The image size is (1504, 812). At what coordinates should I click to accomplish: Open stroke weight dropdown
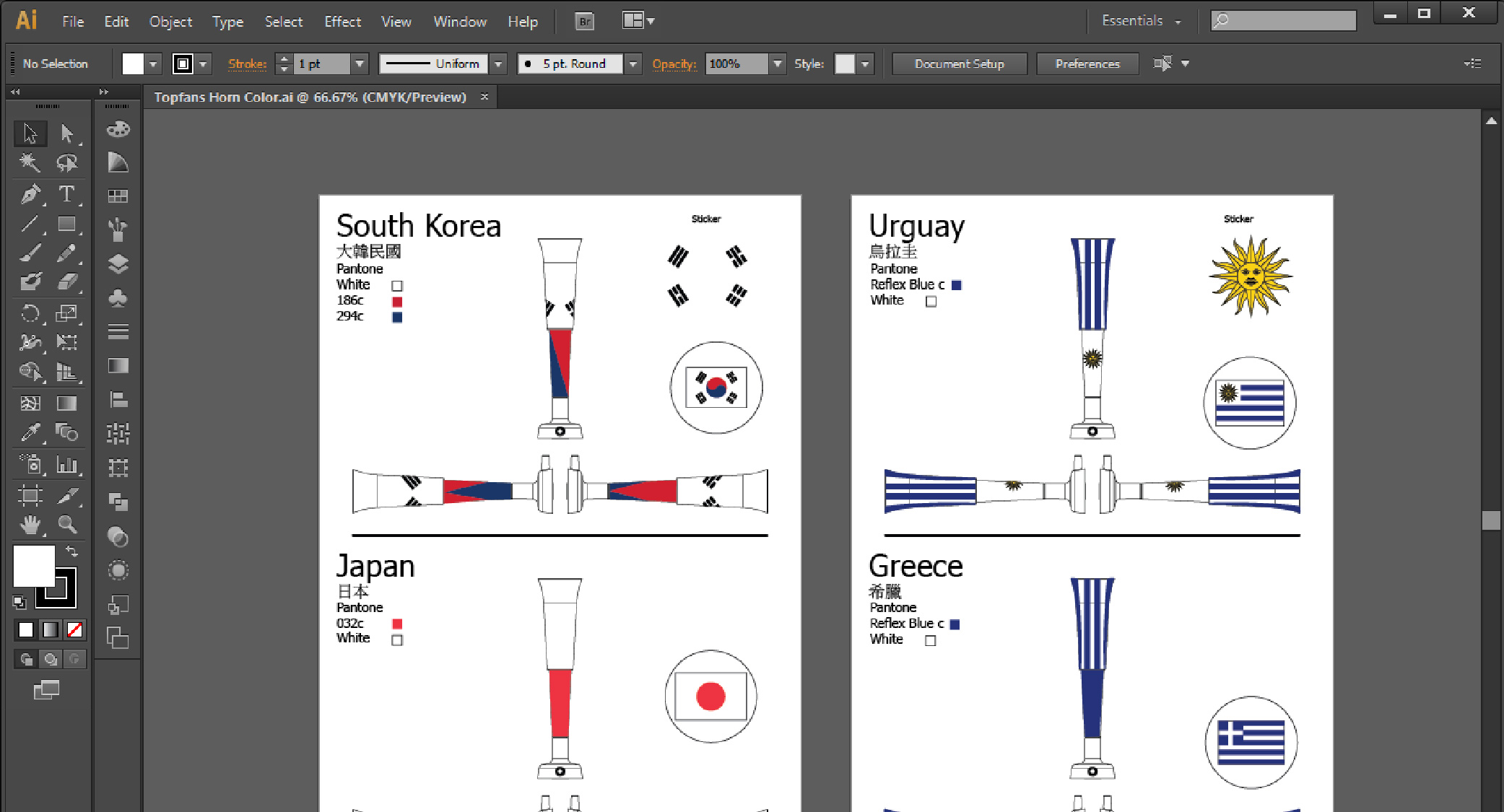[x=360, y=64]
